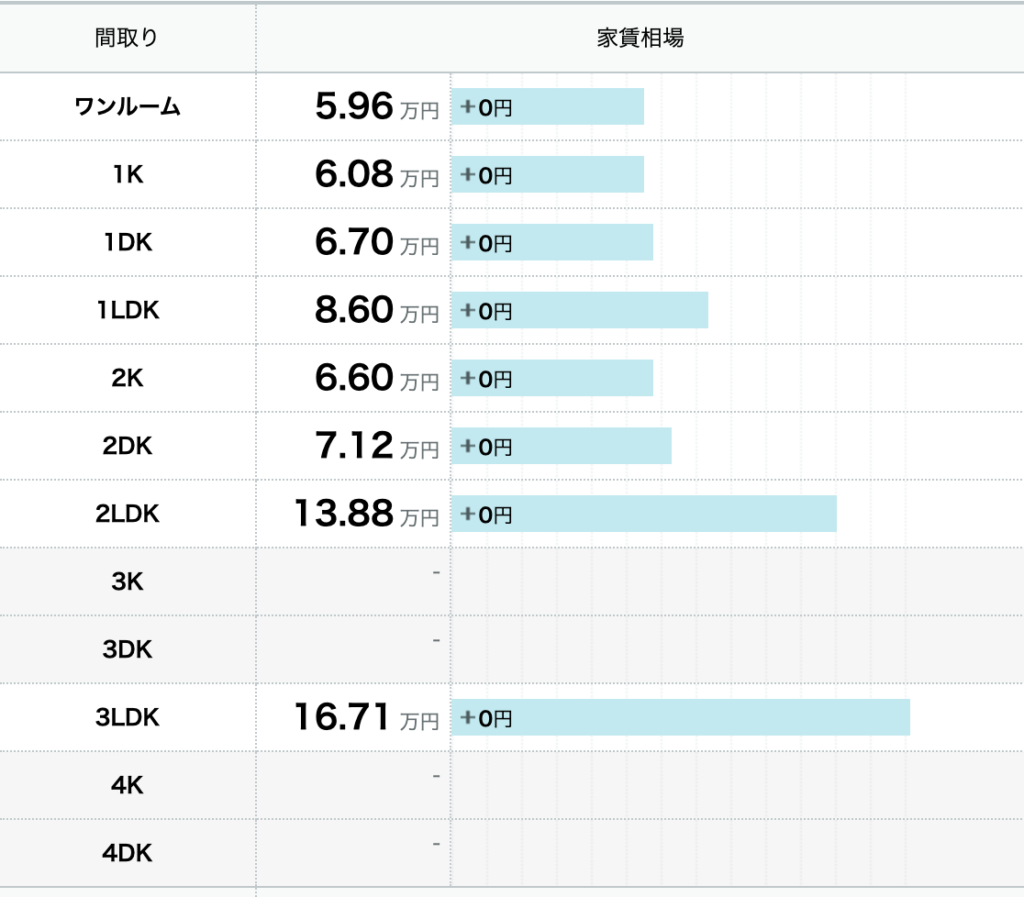Select the 1K floor plan label
The image size is (1024, 897).
pos(127,174)
